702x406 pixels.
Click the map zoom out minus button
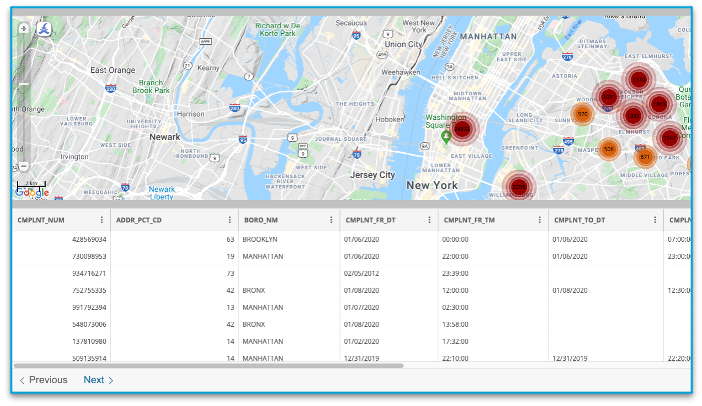(24, 167)
